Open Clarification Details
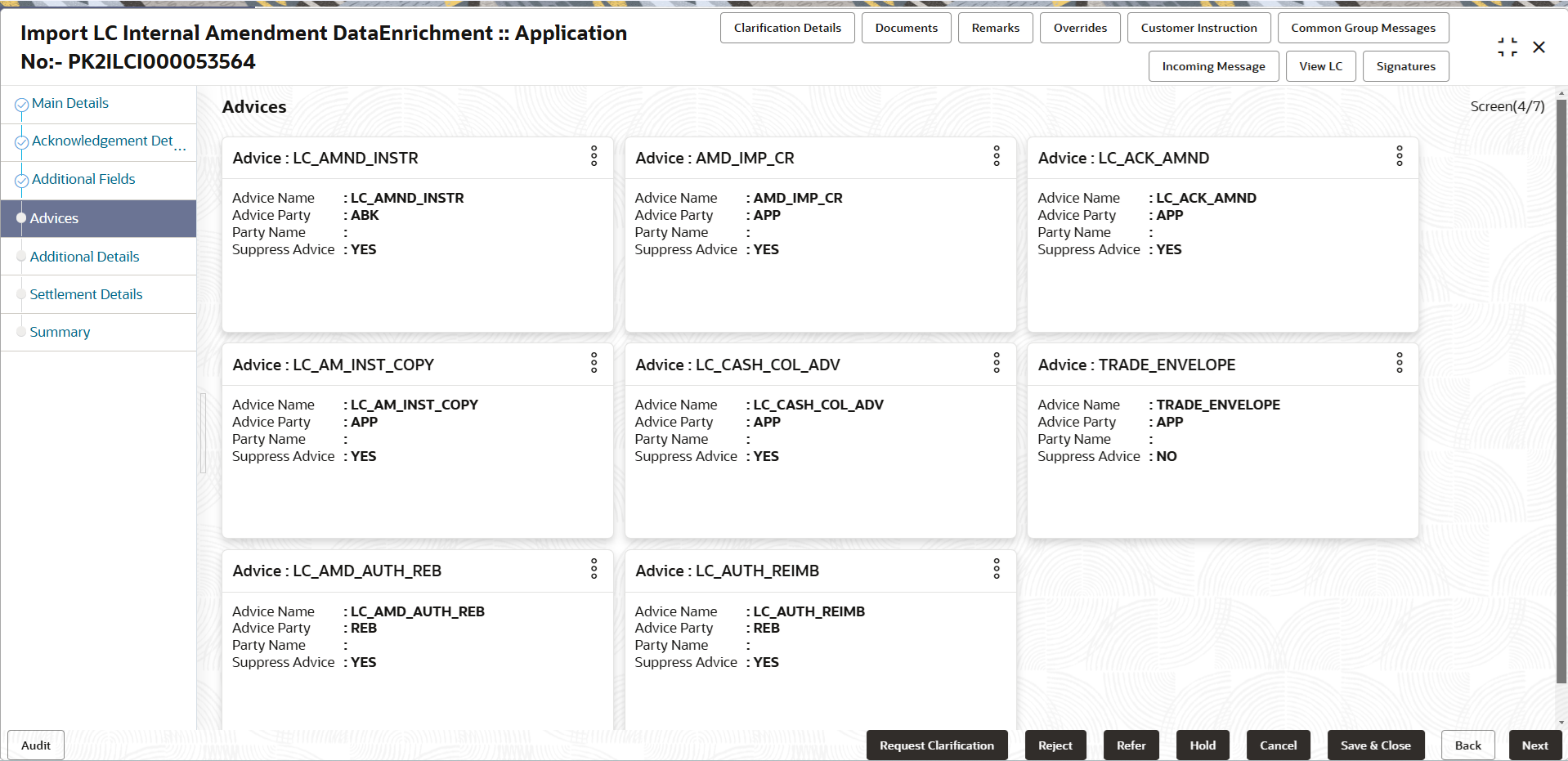 tap(787, 28)
